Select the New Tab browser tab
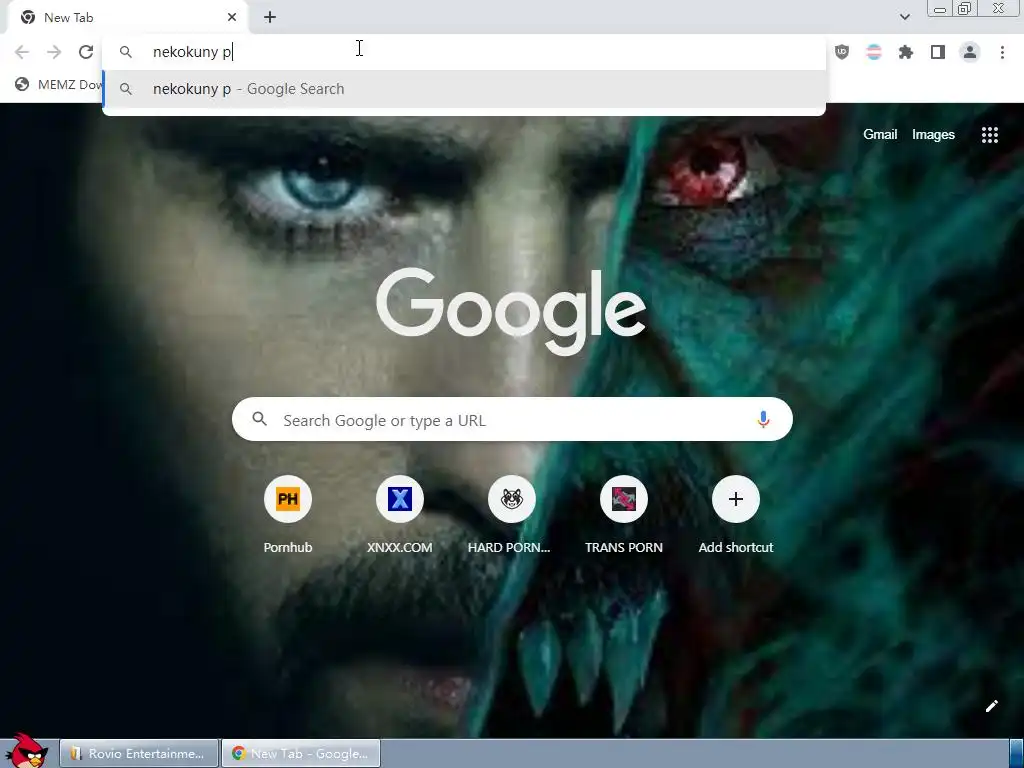1024x768 pixels. 127,18
